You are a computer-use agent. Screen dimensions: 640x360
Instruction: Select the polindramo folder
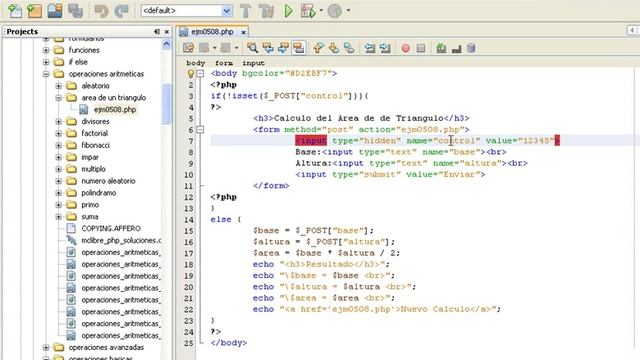[98, 193]
